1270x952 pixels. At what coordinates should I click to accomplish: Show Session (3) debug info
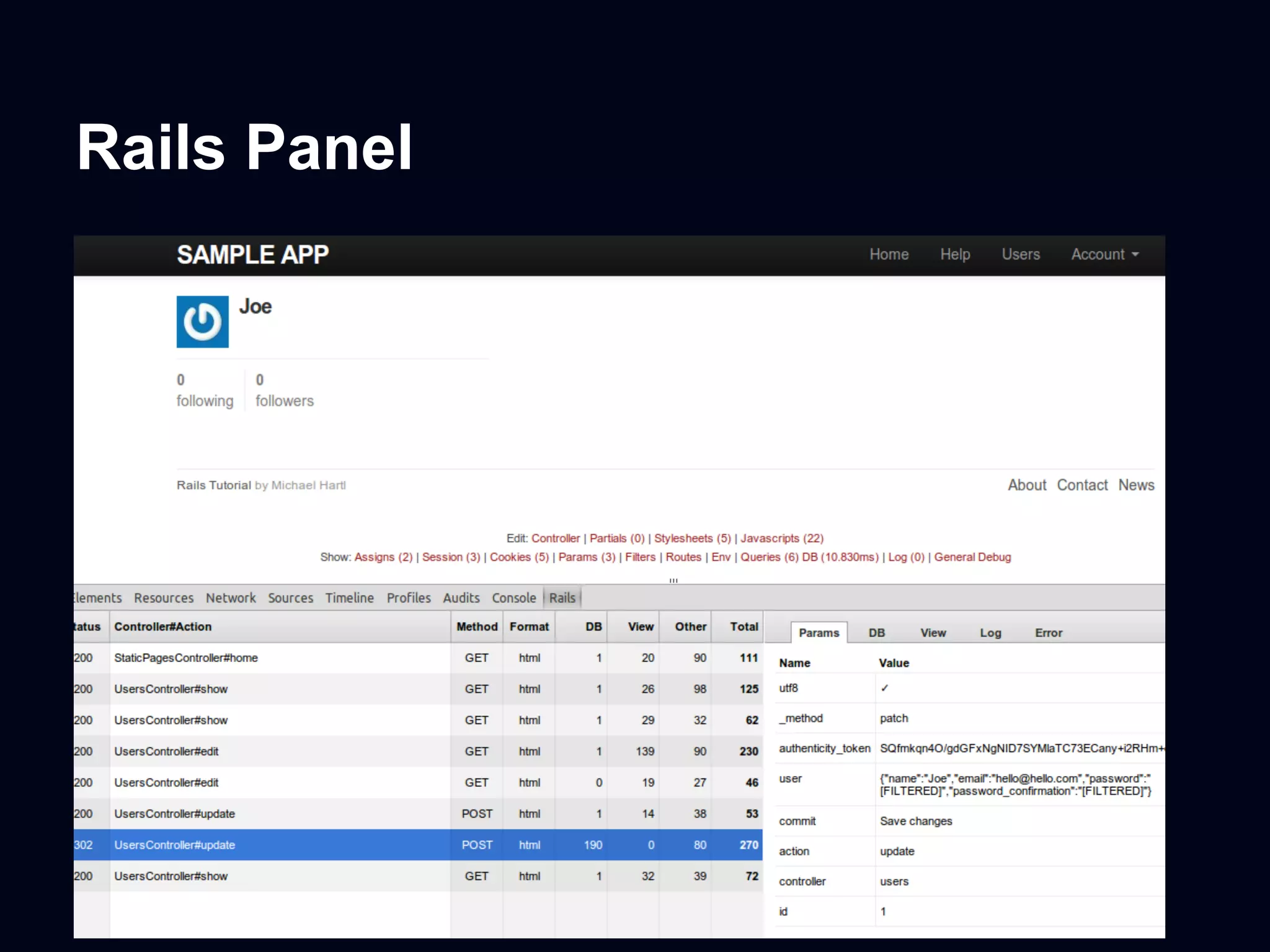pyautogui.click(x=451, y=557)
